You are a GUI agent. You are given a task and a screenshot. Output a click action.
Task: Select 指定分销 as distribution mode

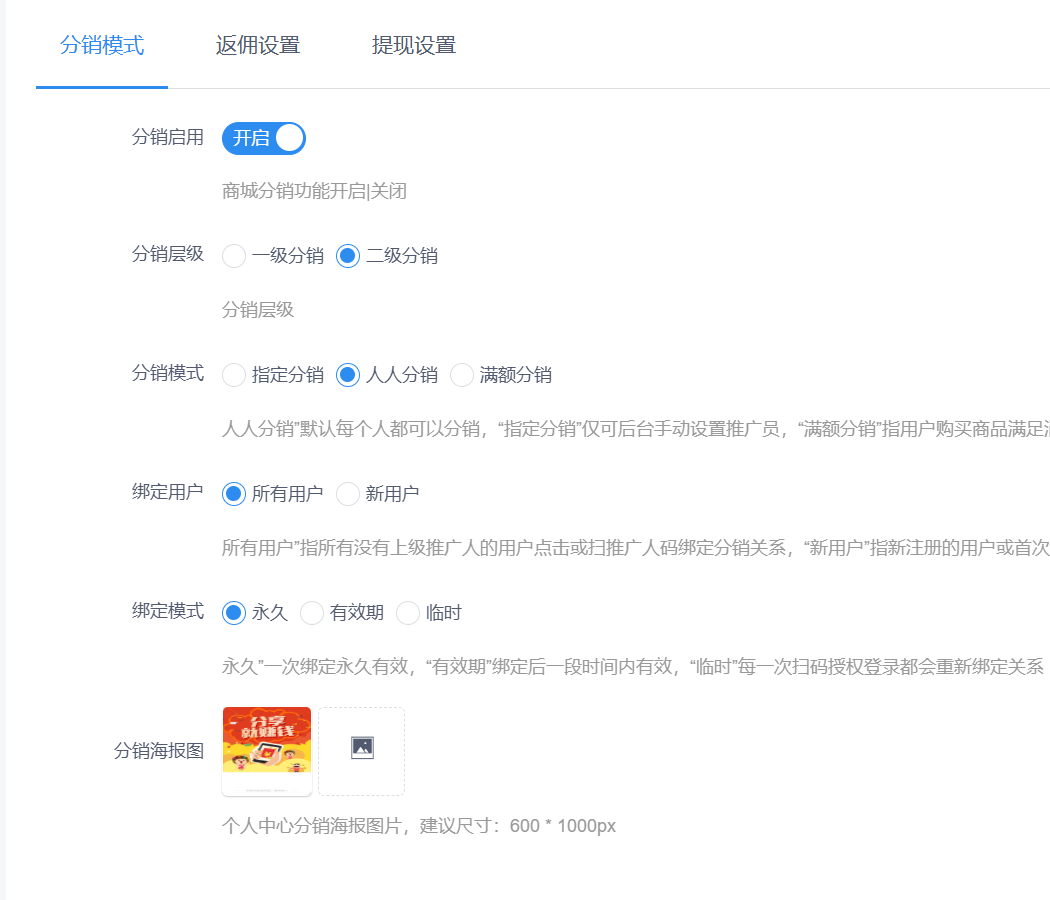pos(234,375)
